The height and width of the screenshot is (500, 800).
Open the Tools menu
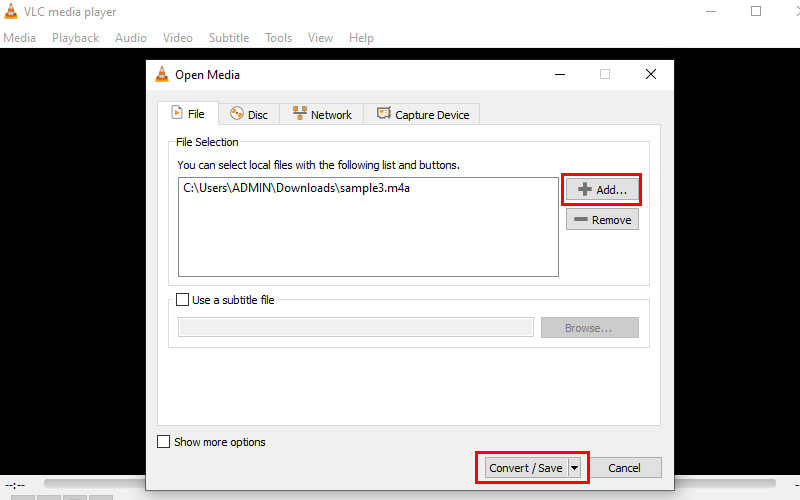pyautogui.click(x=278, y=38)
